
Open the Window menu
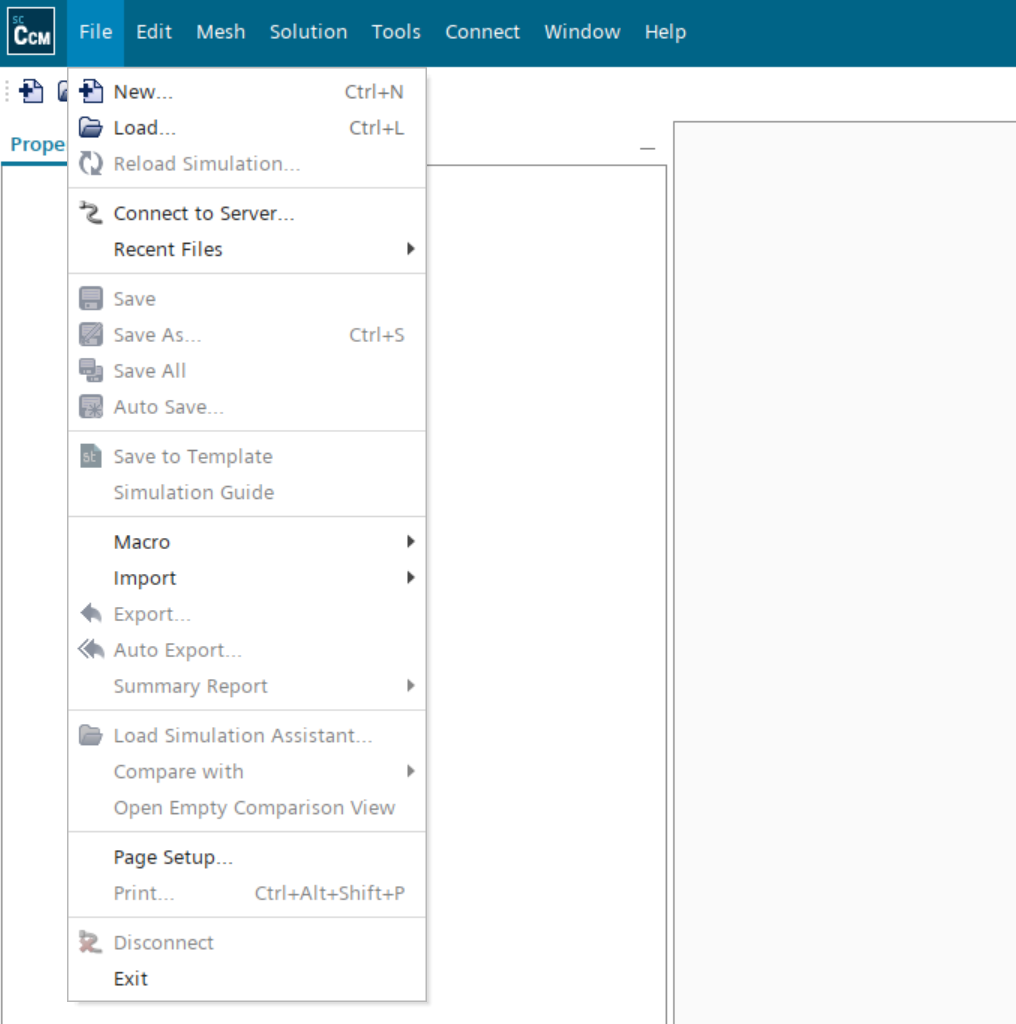[582, 32]
